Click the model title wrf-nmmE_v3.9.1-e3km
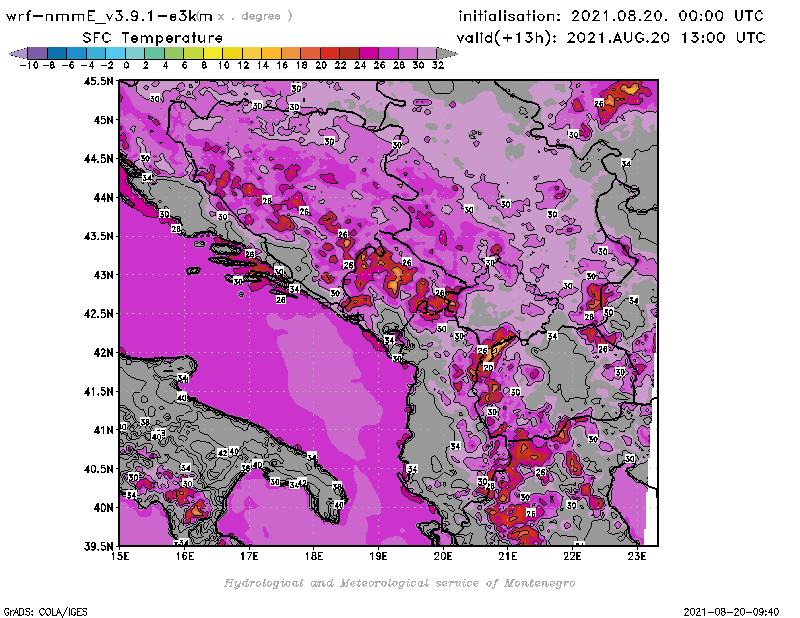This screenshot has height=618, width=800. pyautogui.click(x=110, y=16)
